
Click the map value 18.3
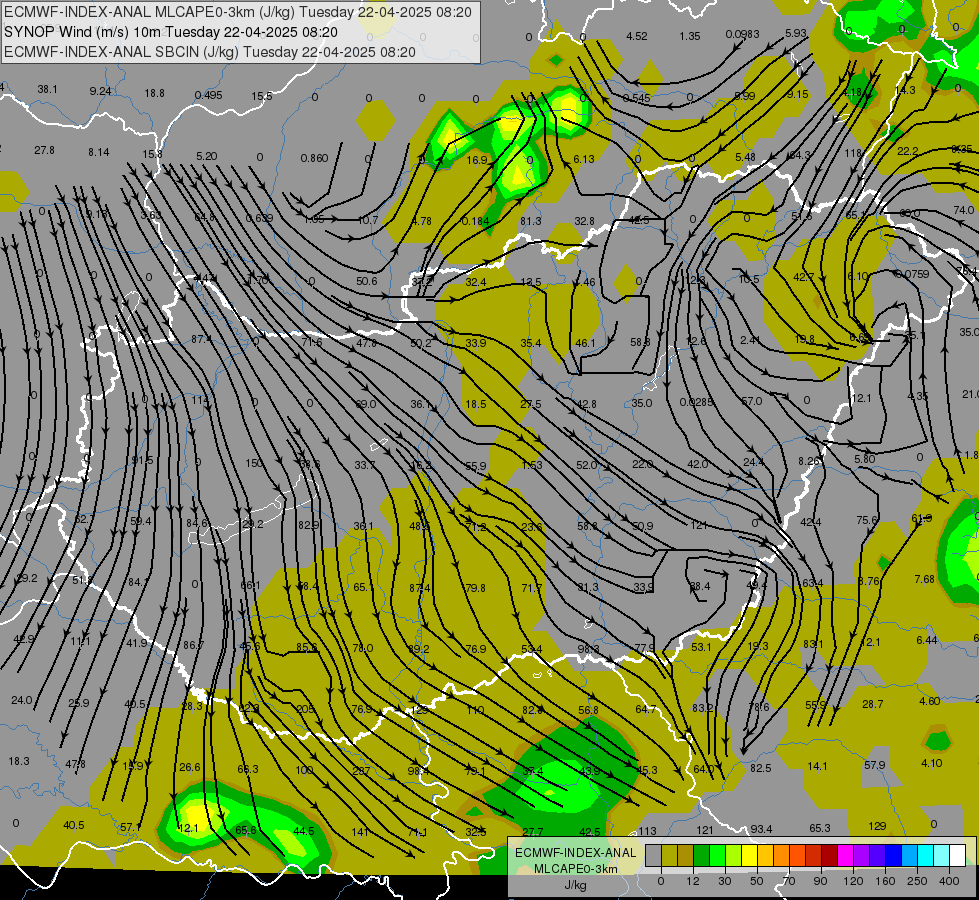click(x=19, y=761)
